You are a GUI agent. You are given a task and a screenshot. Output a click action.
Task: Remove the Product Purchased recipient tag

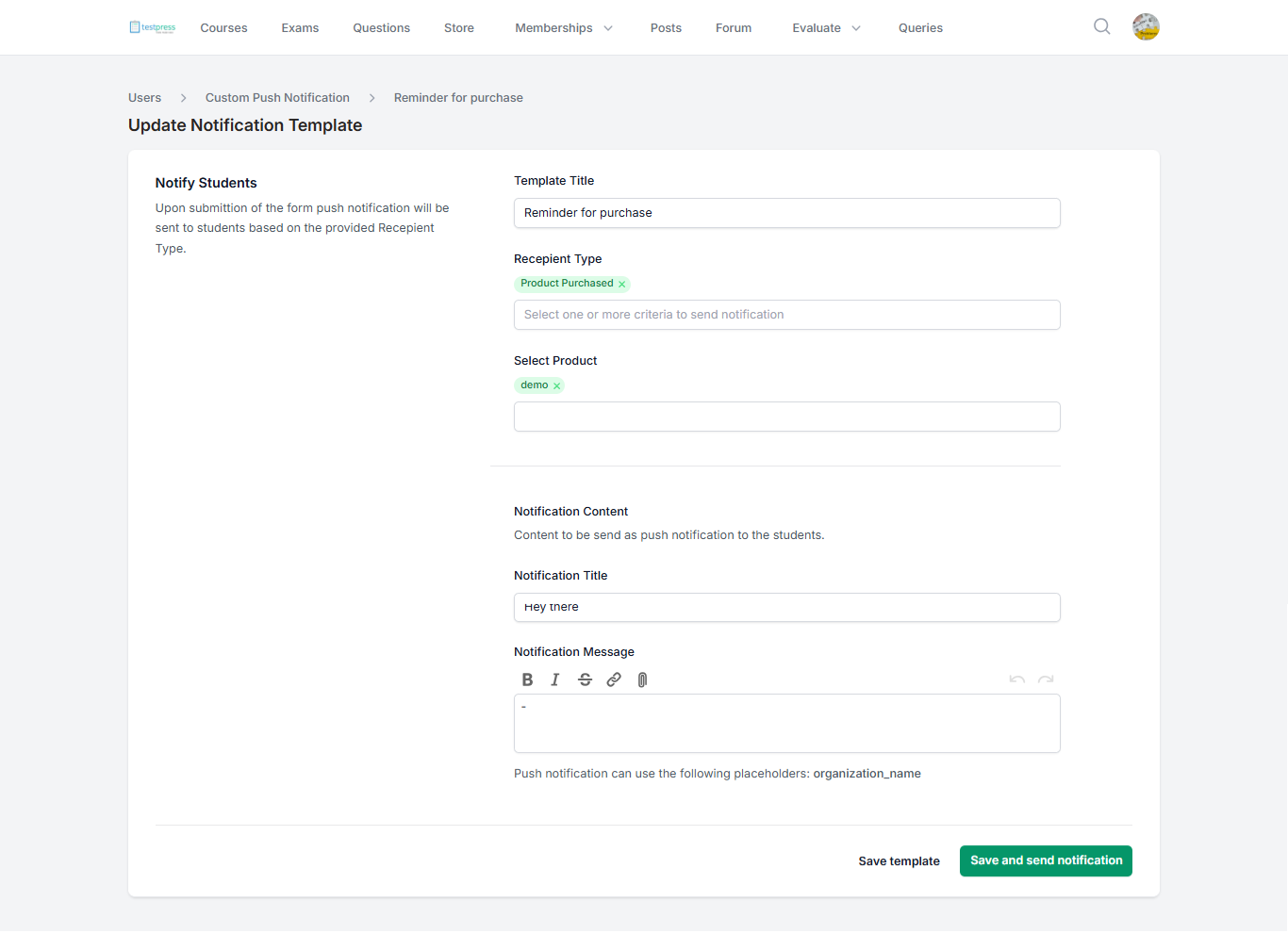622,284
